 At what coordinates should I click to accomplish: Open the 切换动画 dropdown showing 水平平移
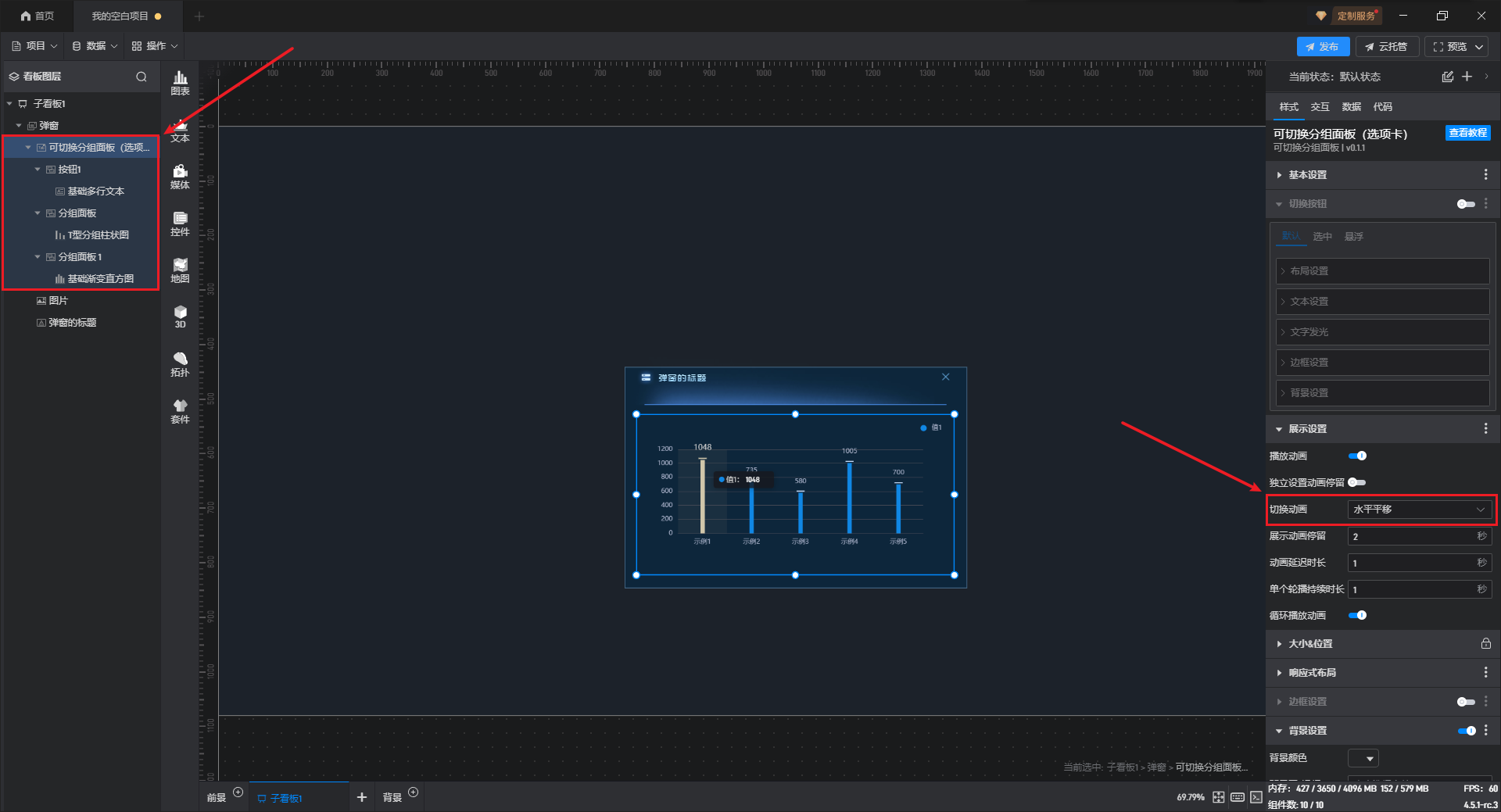1419,510
